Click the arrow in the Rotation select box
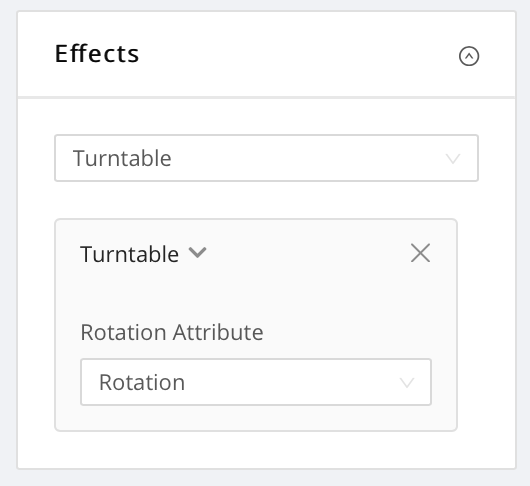Image resolution: width=530 pixels, height=486 pixels. pyautogui.click(x=407, y=383)
